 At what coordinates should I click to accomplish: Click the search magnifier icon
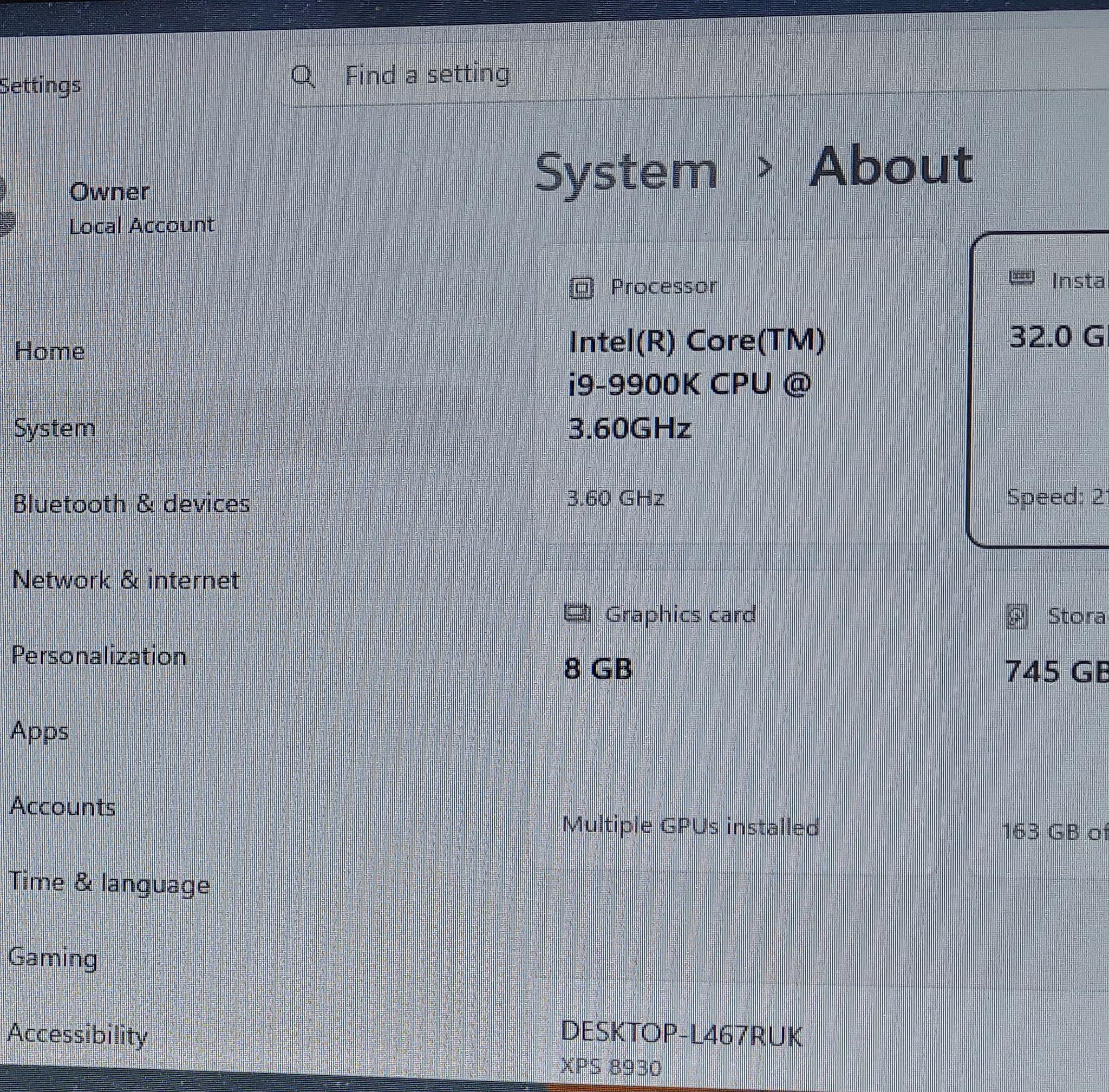(303, 76)
